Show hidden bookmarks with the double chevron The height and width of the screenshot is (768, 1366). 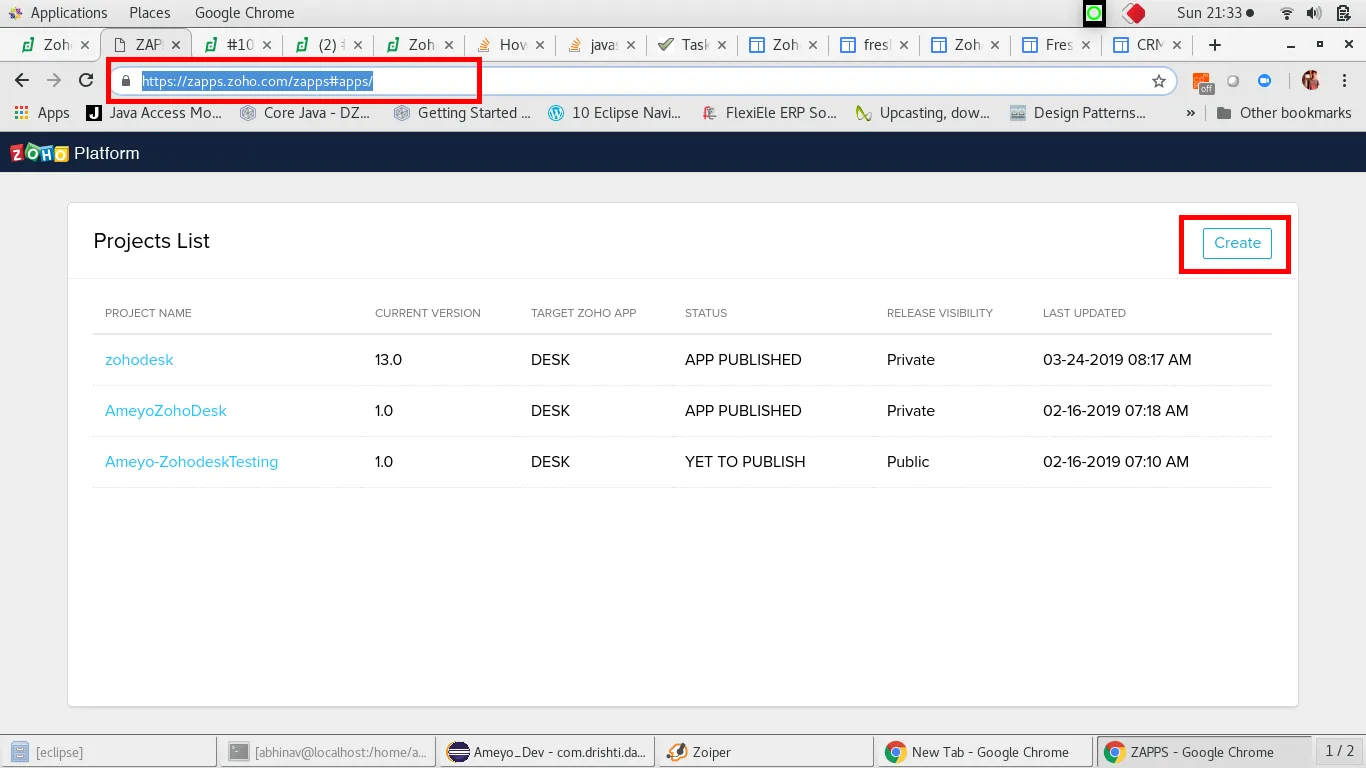[x=1190, y=113]
